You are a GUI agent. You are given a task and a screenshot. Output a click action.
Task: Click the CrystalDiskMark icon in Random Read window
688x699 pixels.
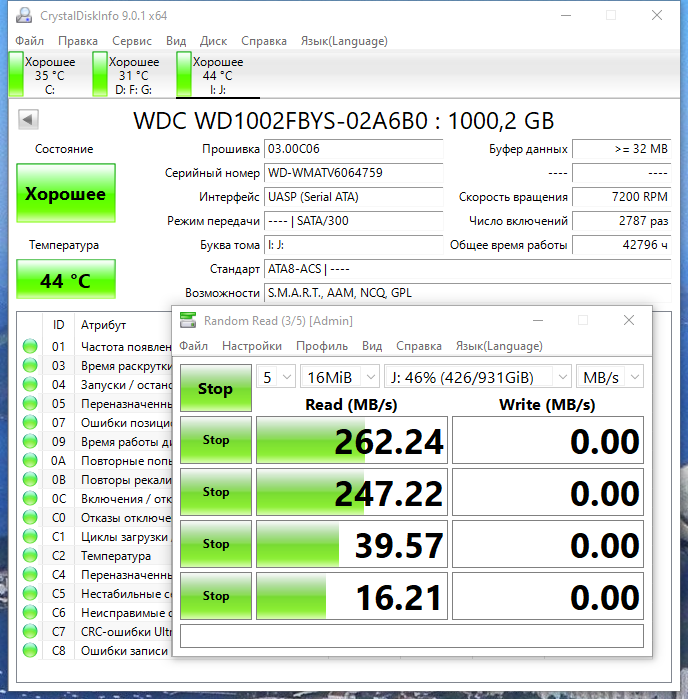tap(188, 320)
